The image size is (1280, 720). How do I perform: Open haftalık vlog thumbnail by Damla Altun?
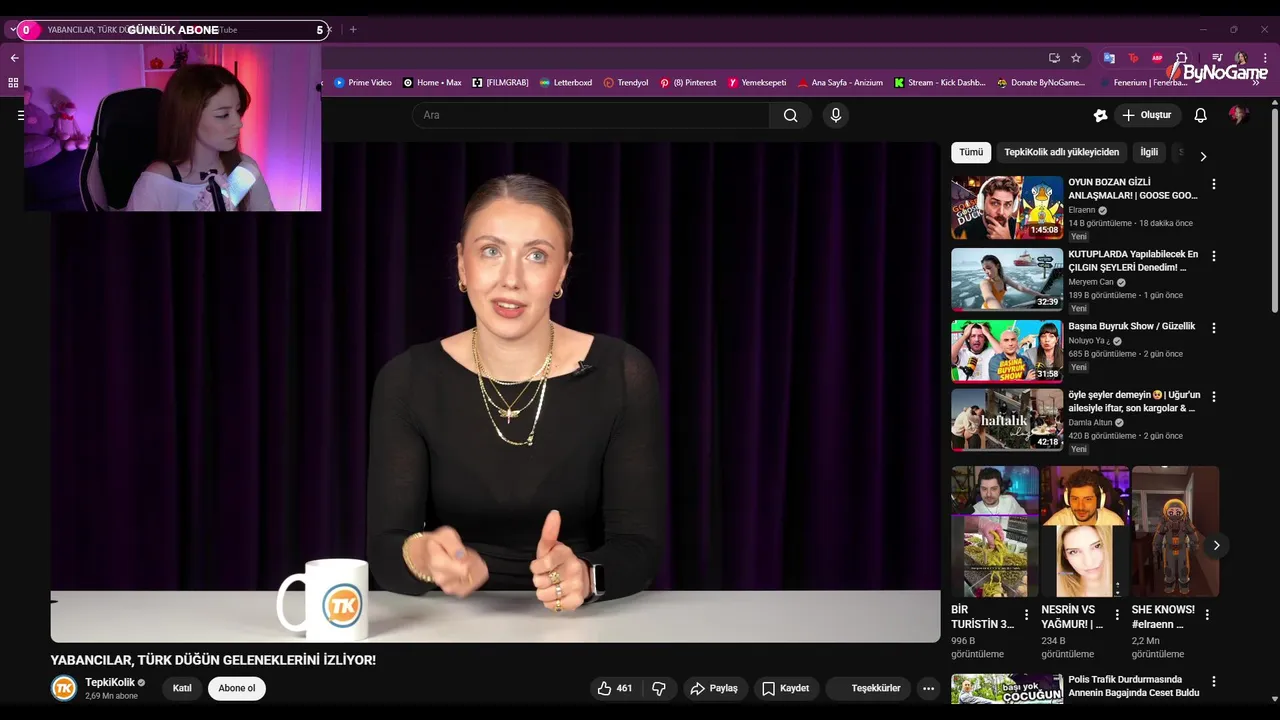1007,420
